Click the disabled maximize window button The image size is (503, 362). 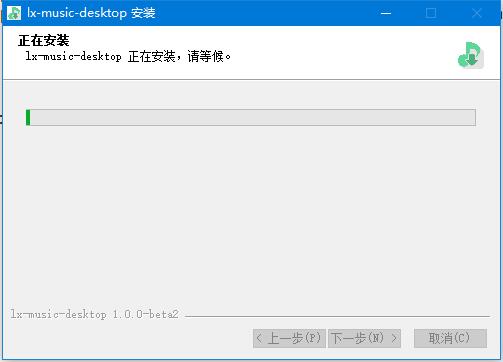point(431,13)
